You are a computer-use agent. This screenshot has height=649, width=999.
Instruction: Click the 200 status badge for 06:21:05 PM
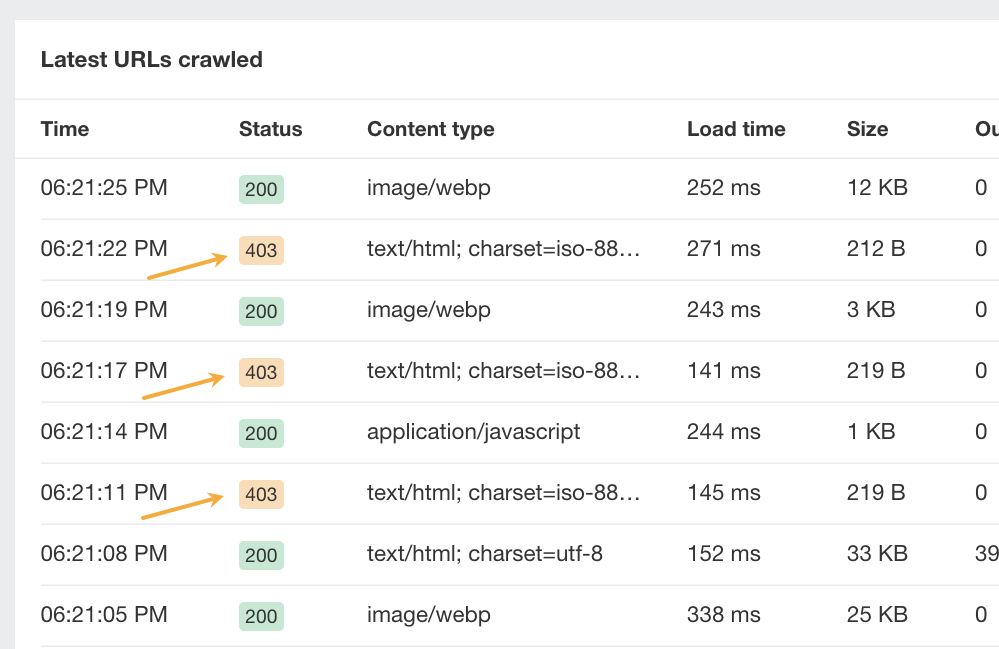click(260, 616)
